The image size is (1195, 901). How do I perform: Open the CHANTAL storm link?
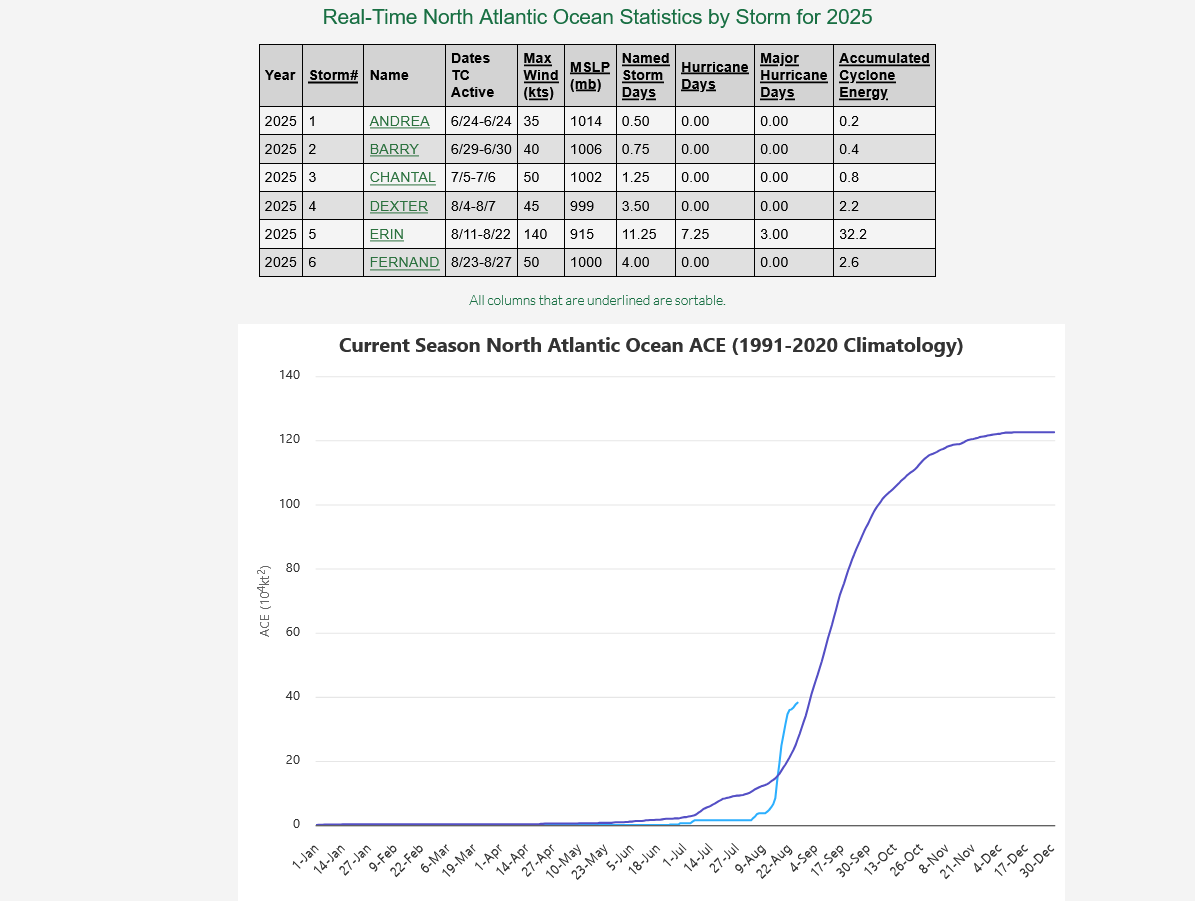coord(402,177)
